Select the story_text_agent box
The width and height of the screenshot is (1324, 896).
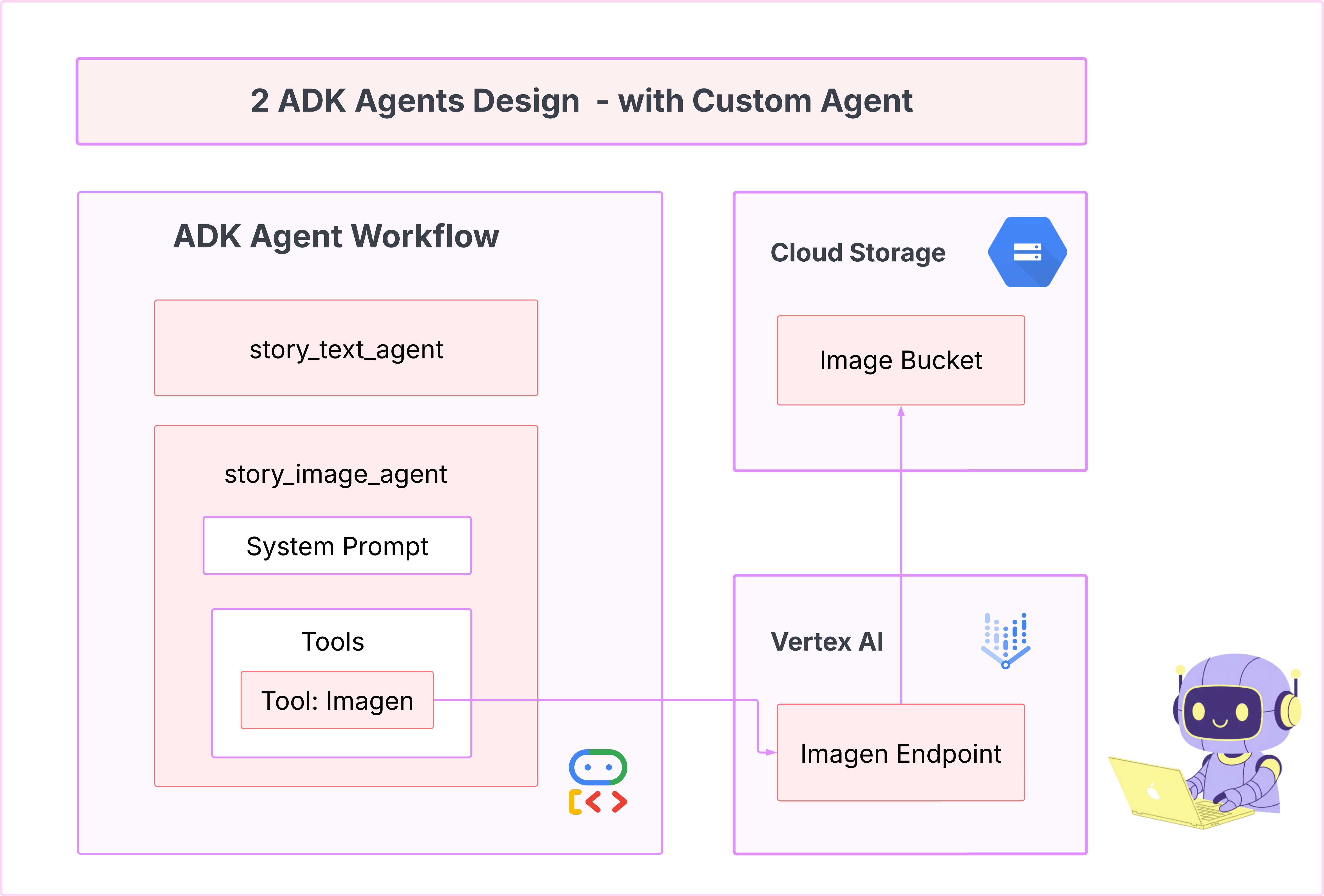(346, 348)
